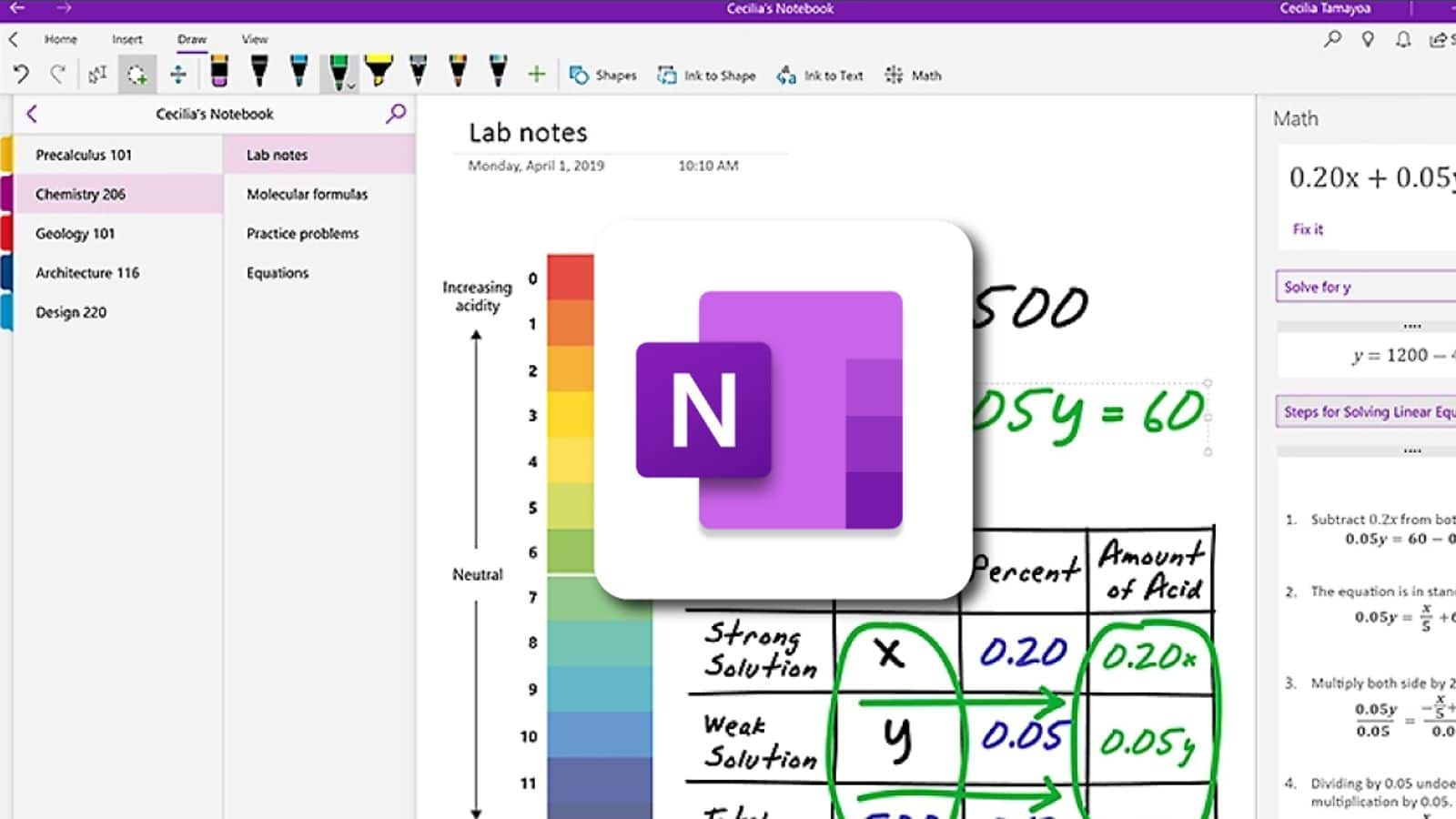Image resolution: width=1456 pixels, height=819 pixels.
Task: Select the Lasso Select tool
Action: [x=137, y=75]
